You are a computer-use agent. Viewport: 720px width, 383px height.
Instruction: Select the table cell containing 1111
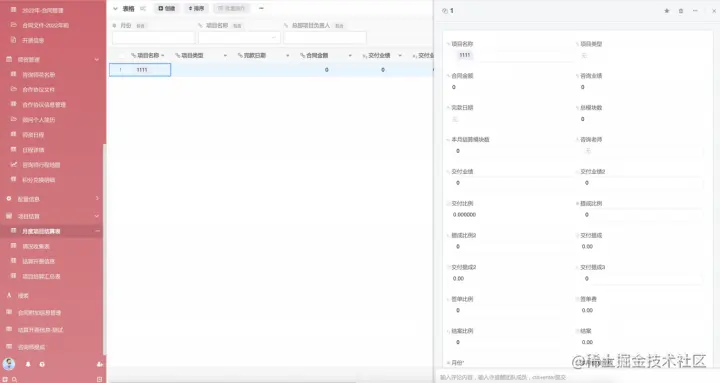[x=140, y=70]
